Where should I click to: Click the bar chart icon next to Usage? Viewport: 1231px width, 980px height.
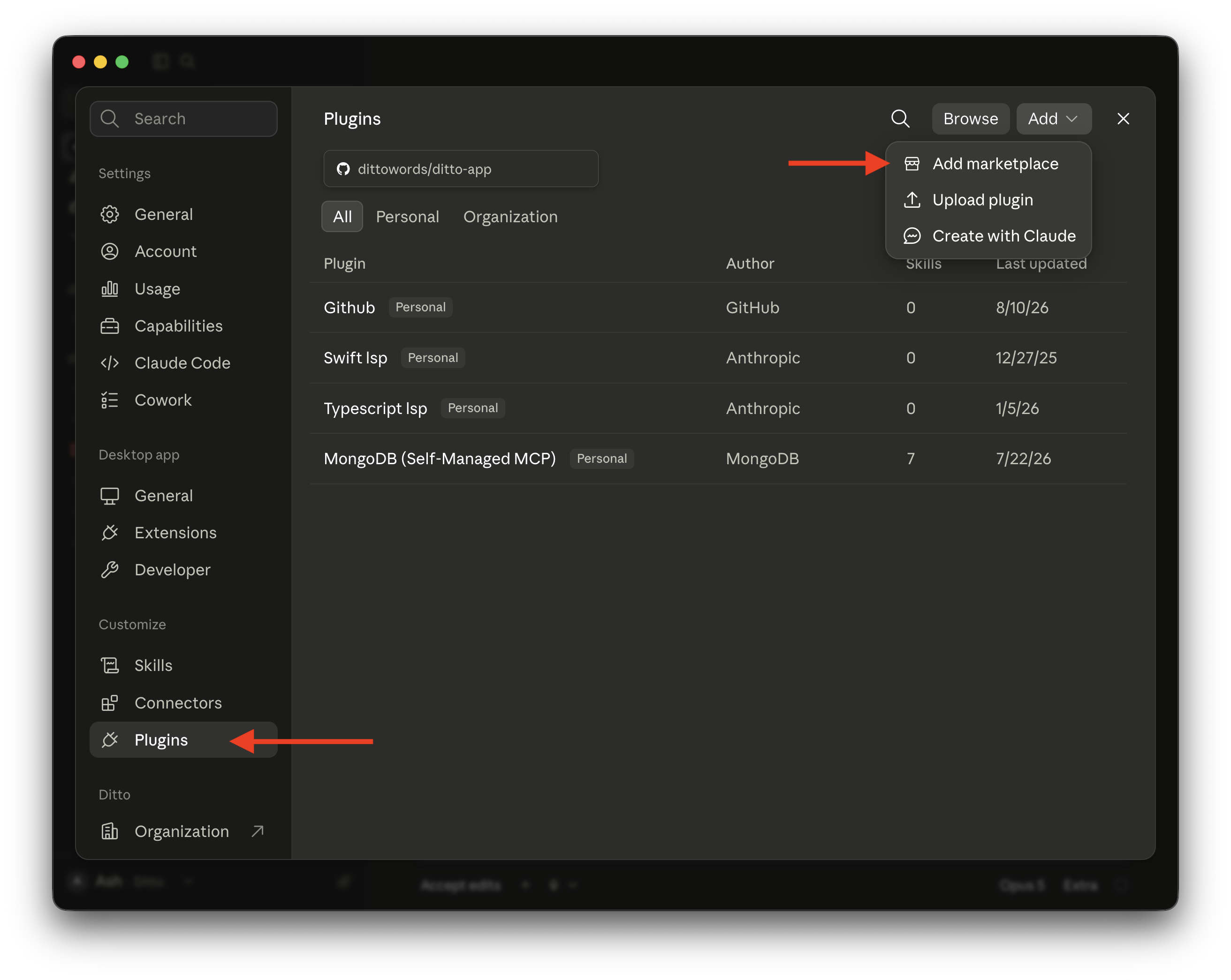(109, 289)
